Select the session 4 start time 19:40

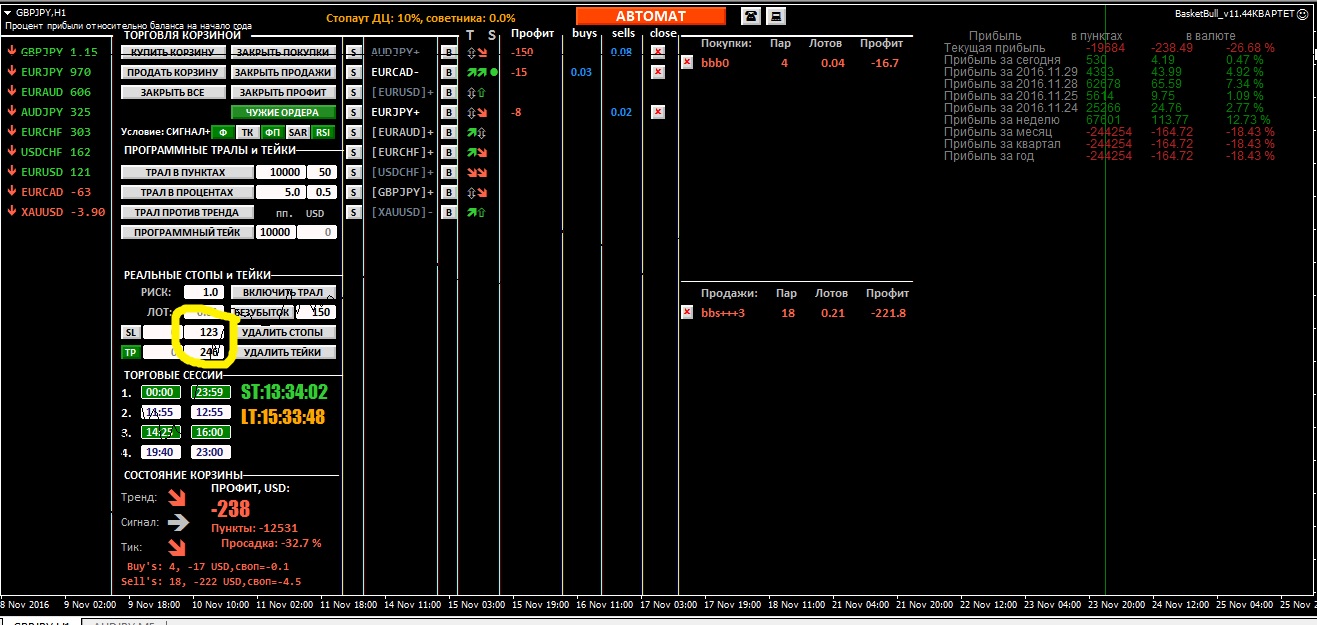point(160,452)
